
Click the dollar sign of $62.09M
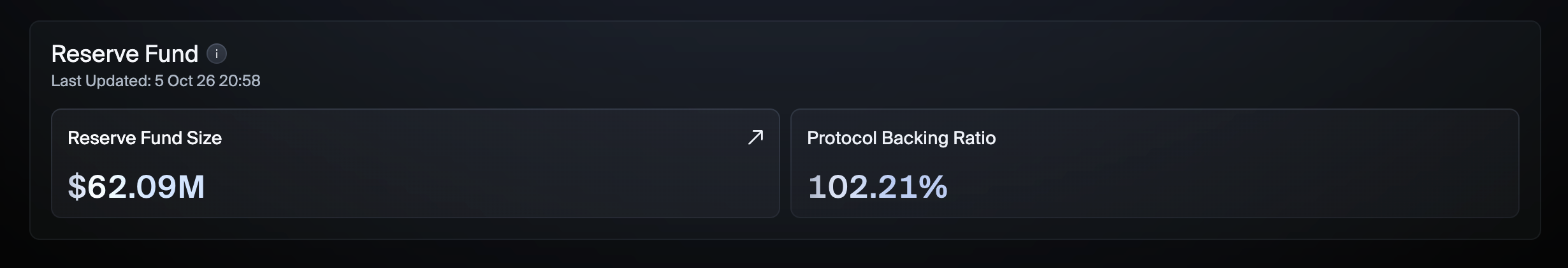[76, 187]
